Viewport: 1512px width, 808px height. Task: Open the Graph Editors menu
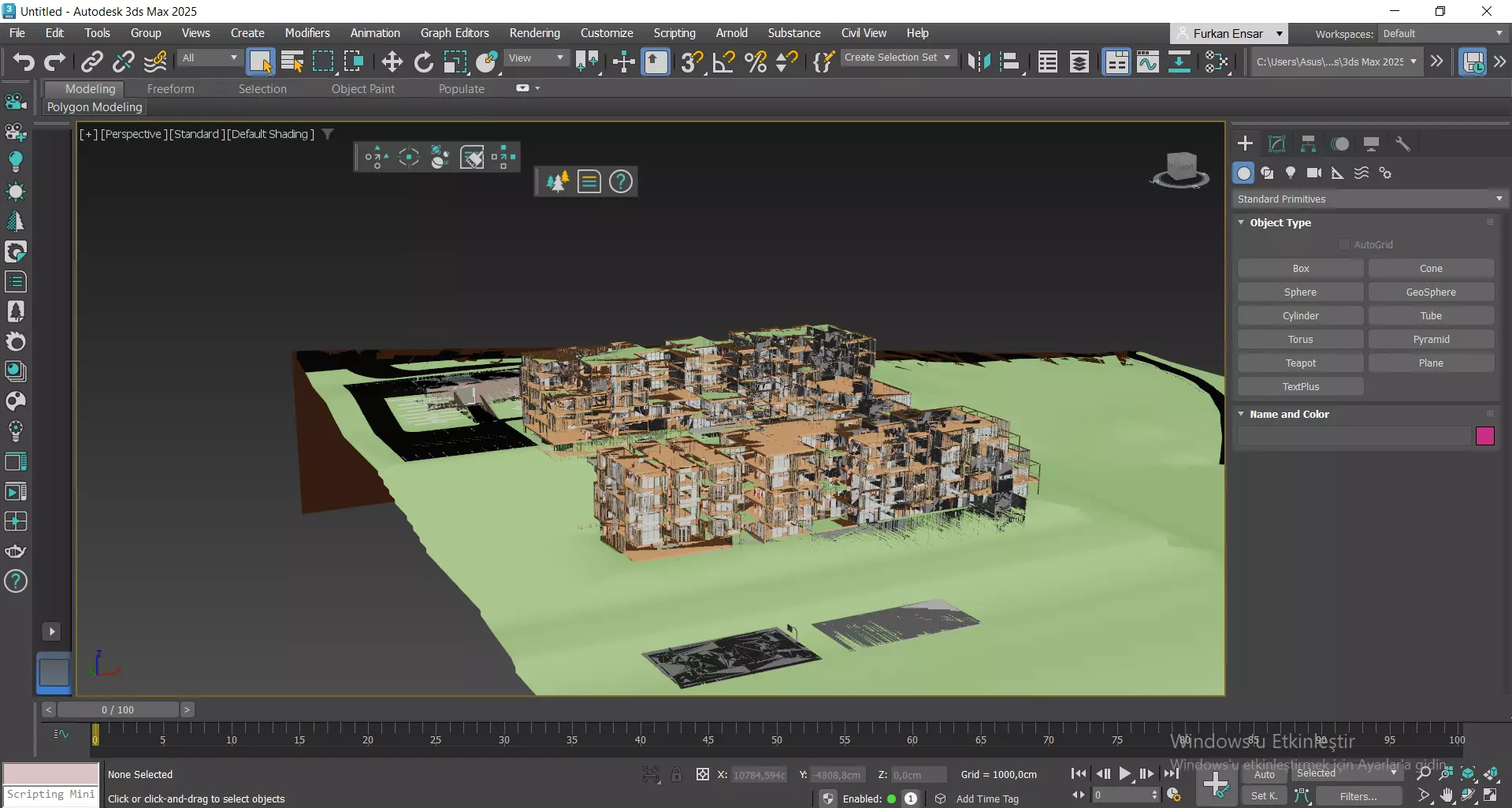coord(455,33)
